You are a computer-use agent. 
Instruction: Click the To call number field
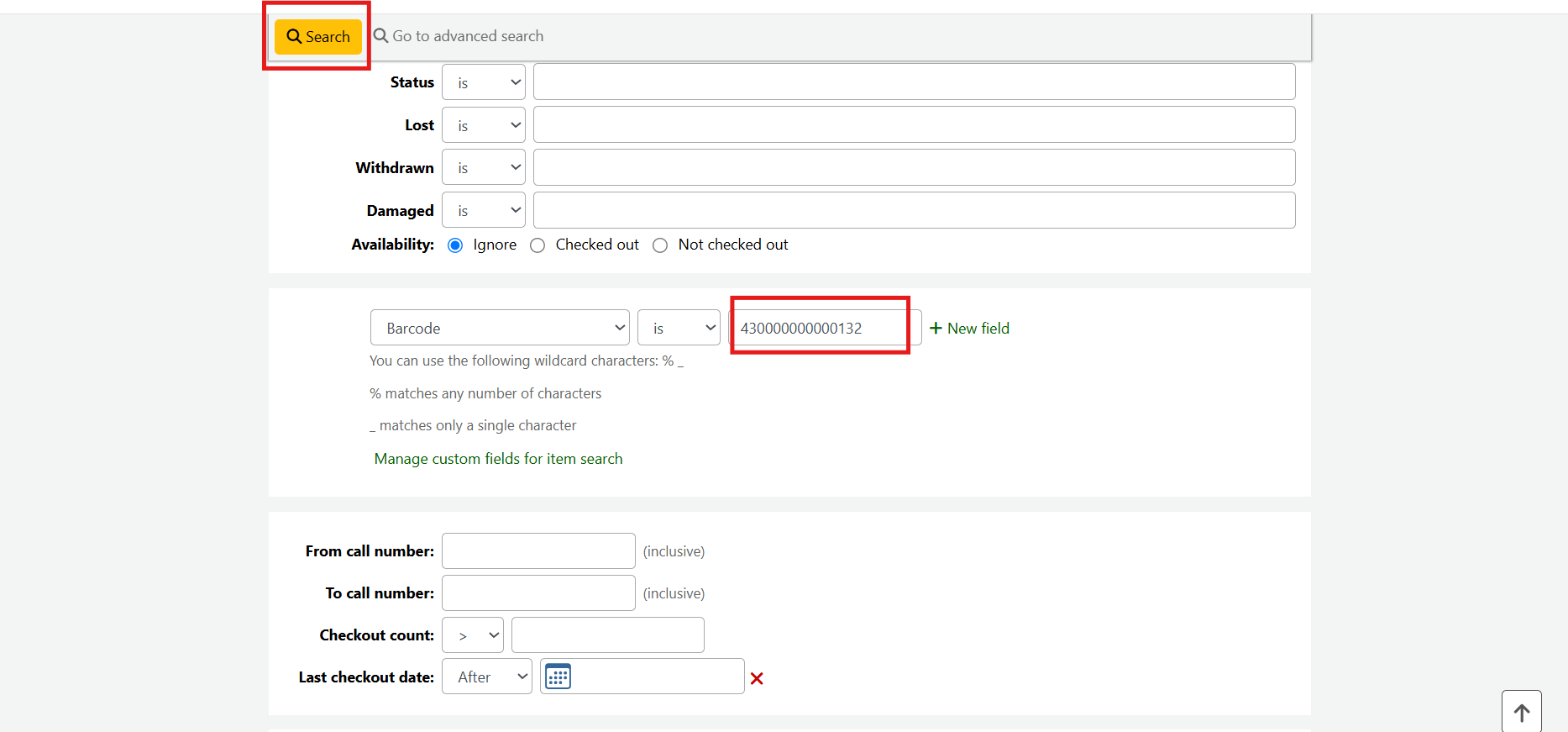point(538,593)
